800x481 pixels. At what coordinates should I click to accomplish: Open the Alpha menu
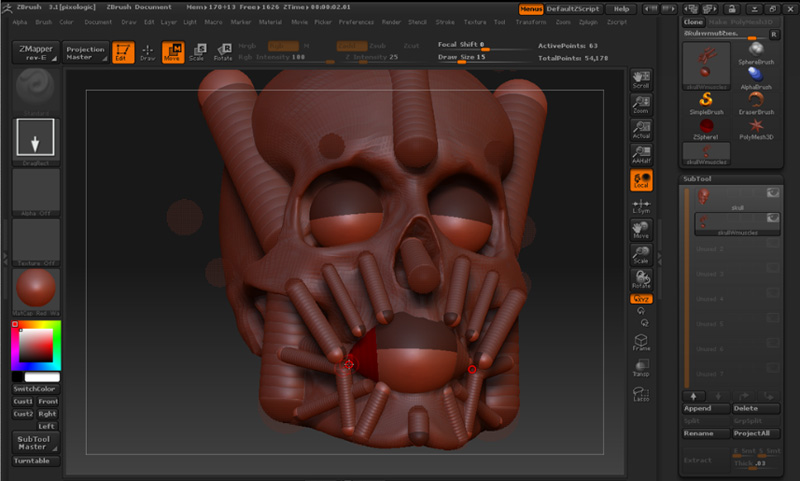[x=20, y=22]
